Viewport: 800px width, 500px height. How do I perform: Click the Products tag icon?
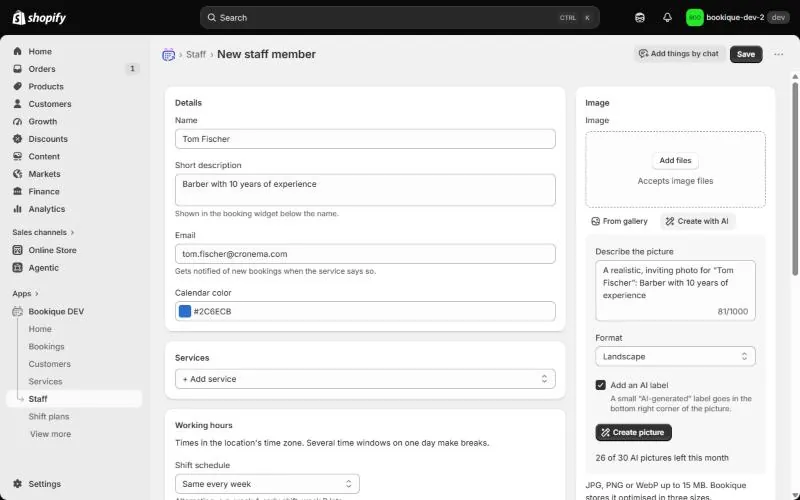(x=18, y=86)
